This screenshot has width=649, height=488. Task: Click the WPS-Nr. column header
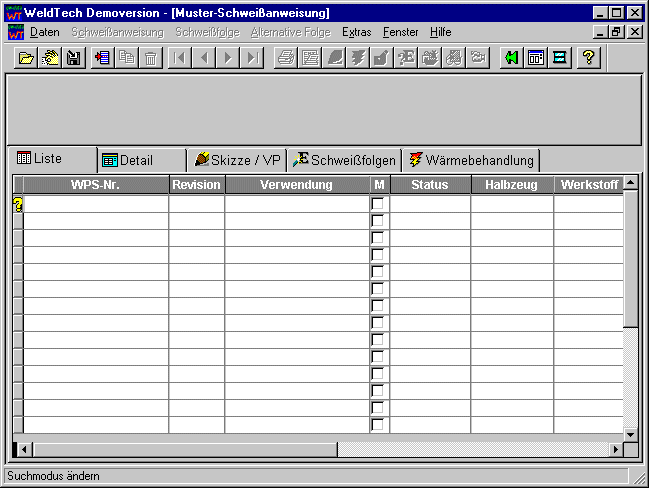96,185
